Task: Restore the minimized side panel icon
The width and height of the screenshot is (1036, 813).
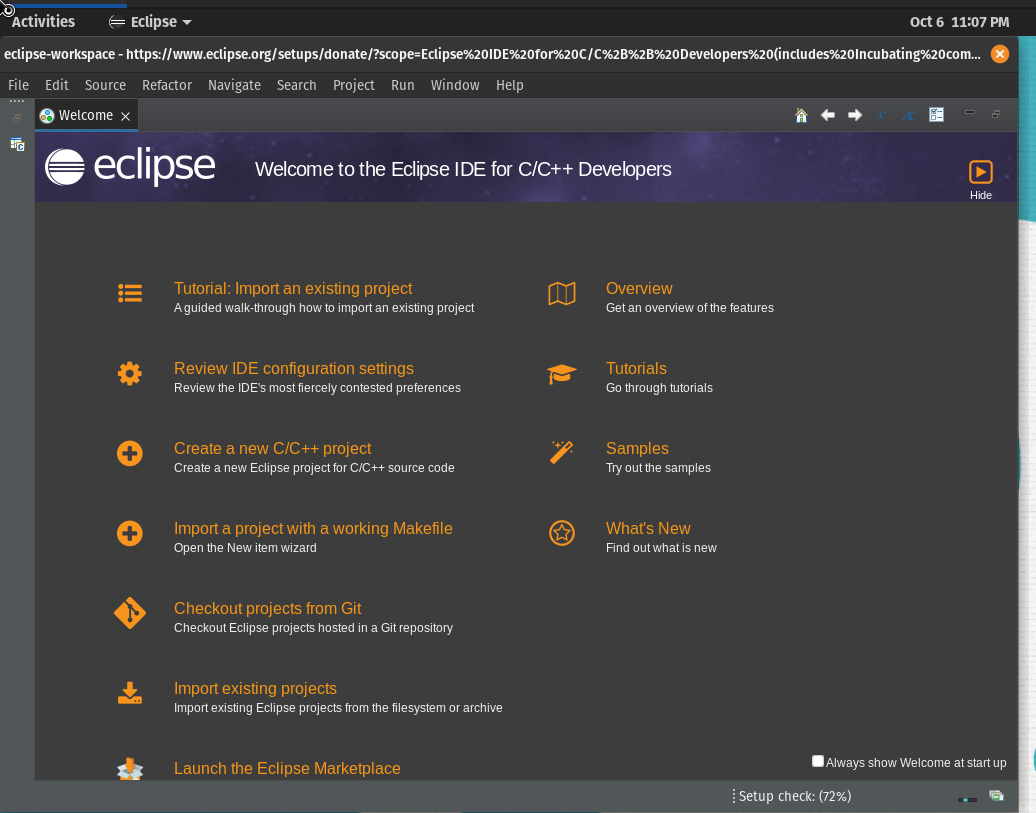Action: pos(17,118)
